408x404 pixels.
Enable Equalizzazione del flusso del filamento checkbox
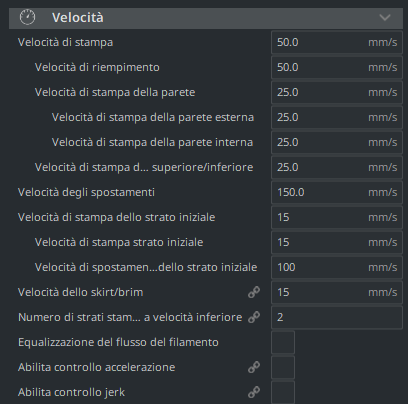click(x=283, y=342)
